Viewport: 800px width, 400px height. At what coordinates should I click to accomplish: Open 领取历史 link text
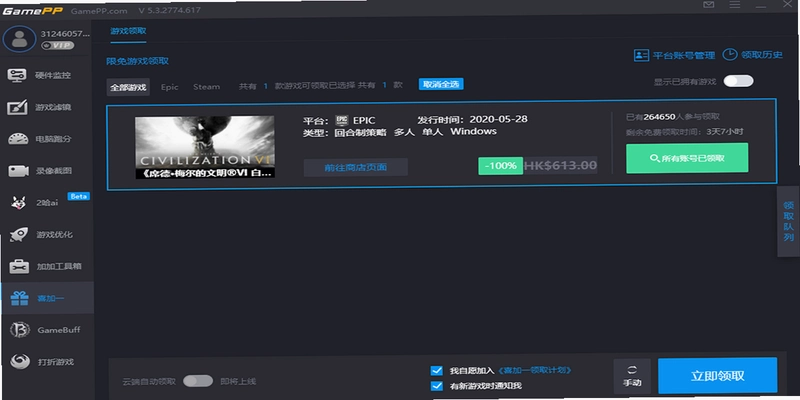click(762, 55)
